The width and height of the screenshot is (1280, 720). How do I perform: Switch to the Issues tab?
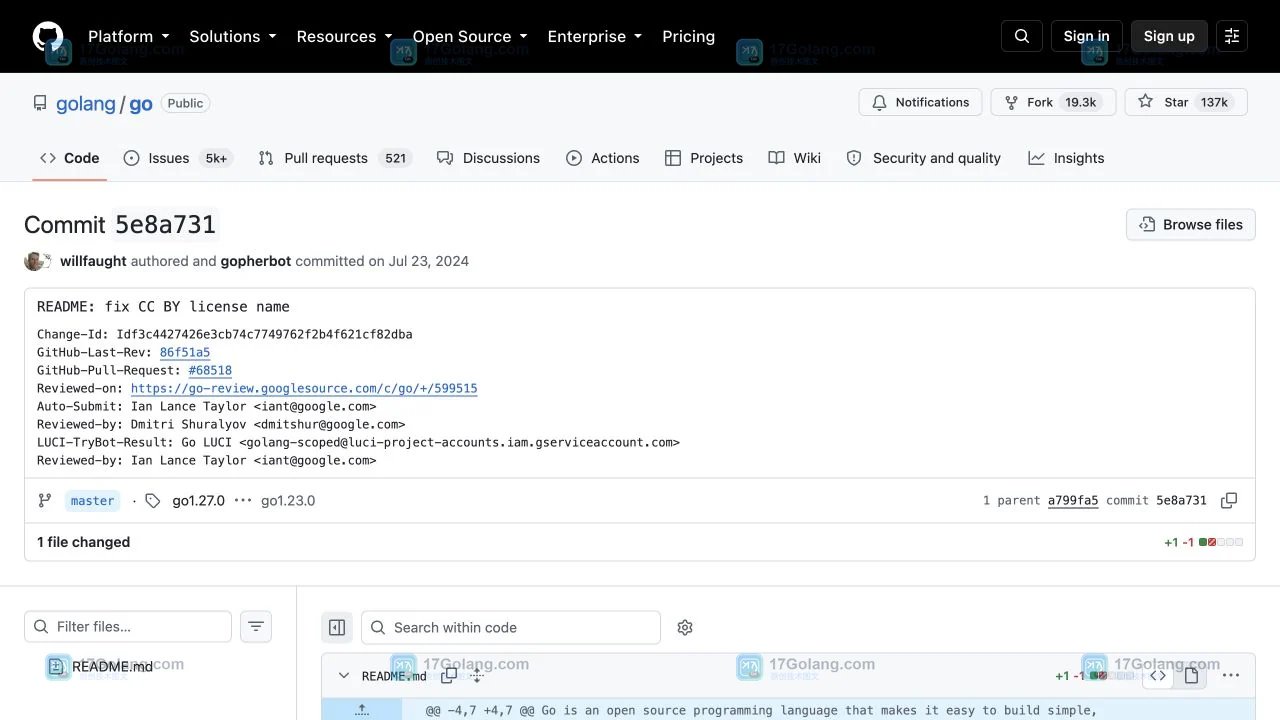(177, 158)
